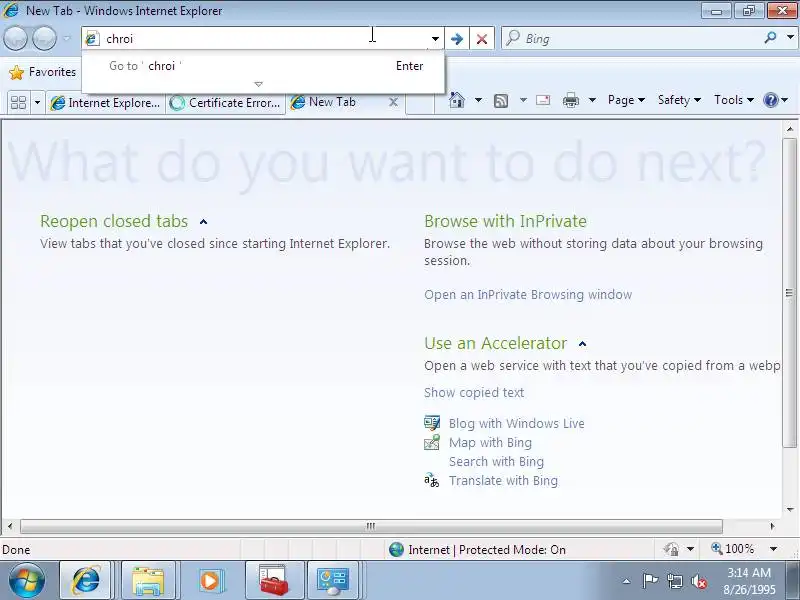Switch to the Internet Explorer tab
The height and width of the screenshot is (600, 800).
105,103
